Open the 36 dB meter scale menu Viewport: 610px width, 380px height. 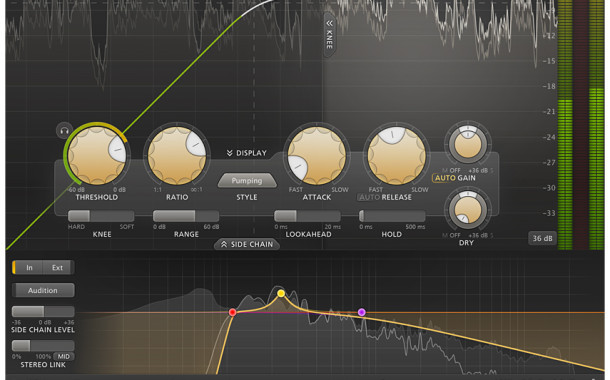pos(542,238)
